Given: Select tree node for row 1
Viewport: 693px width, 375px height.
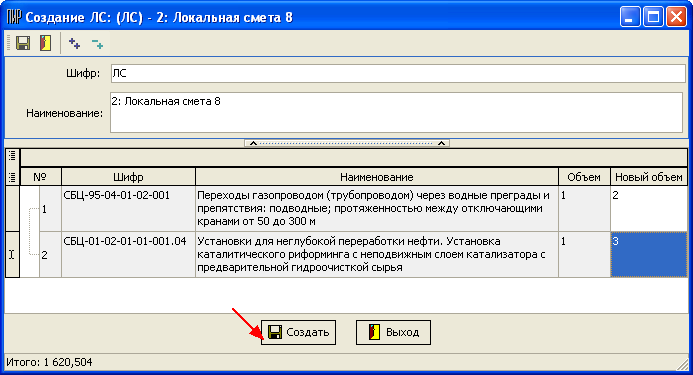Looking at the screenshot, I should (x=44, y=209).
